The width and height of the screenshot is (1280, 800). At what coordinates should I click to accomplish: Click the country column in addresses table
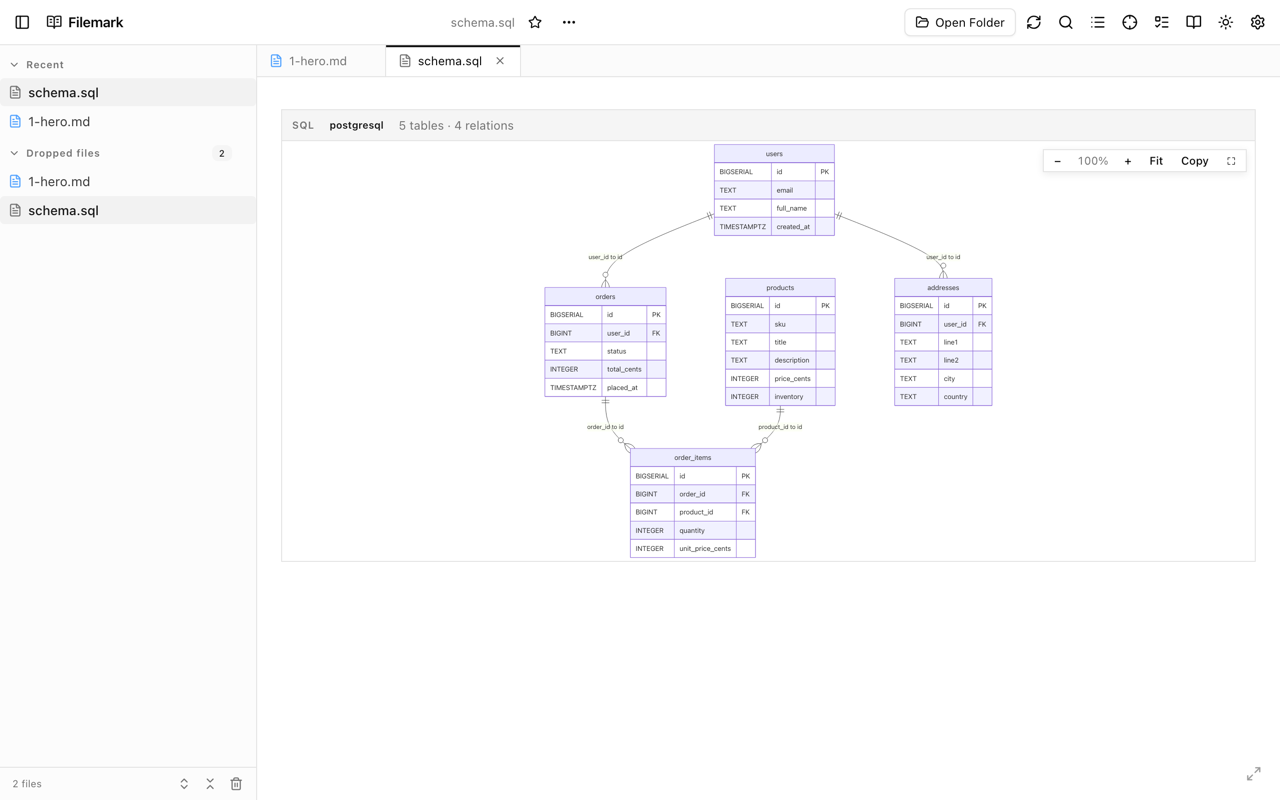[x=955, y=397]
